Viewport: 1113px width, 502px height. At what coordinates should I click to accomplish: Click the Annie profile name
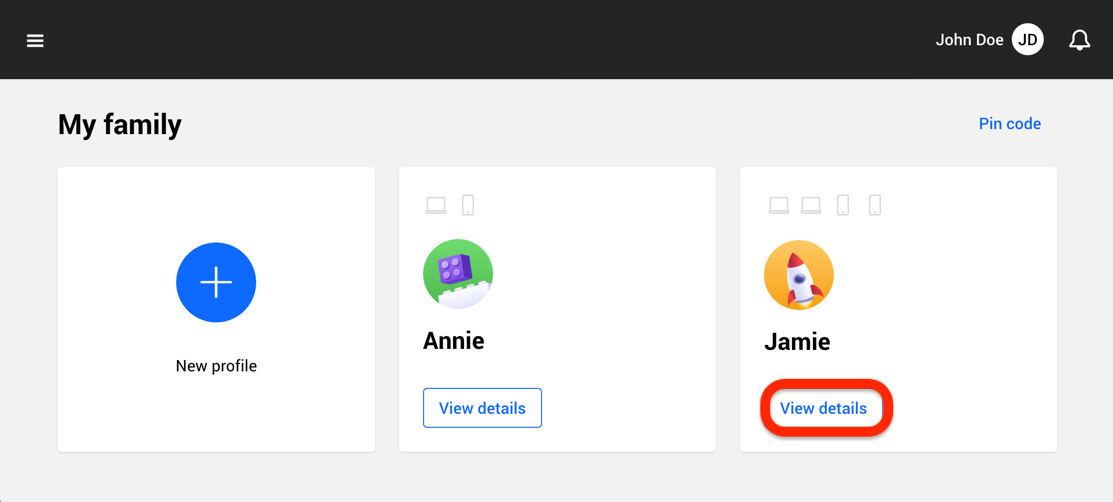pos(454,341)
